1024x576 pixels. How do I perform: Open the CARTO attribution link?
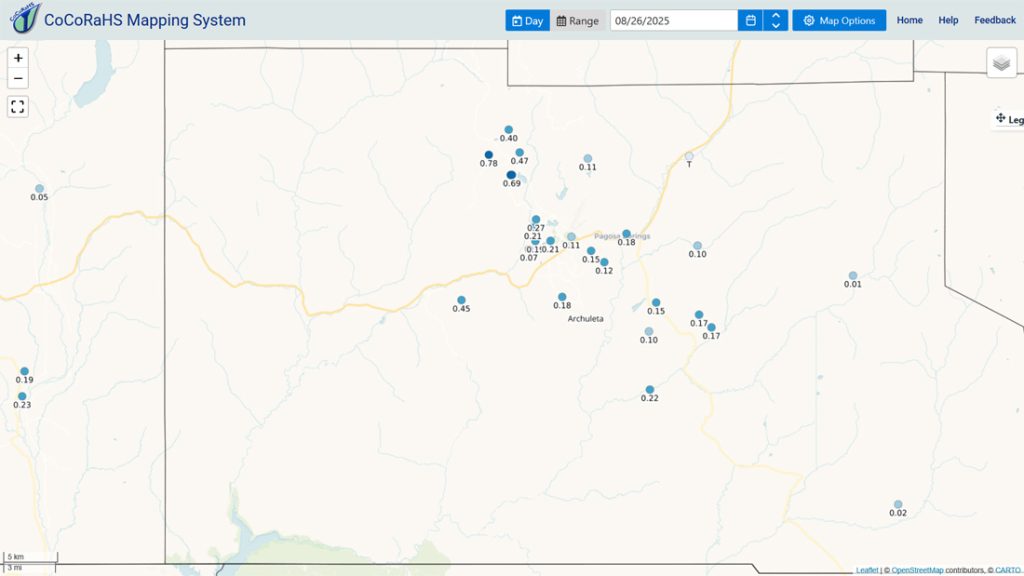(x=1008, y=570)
